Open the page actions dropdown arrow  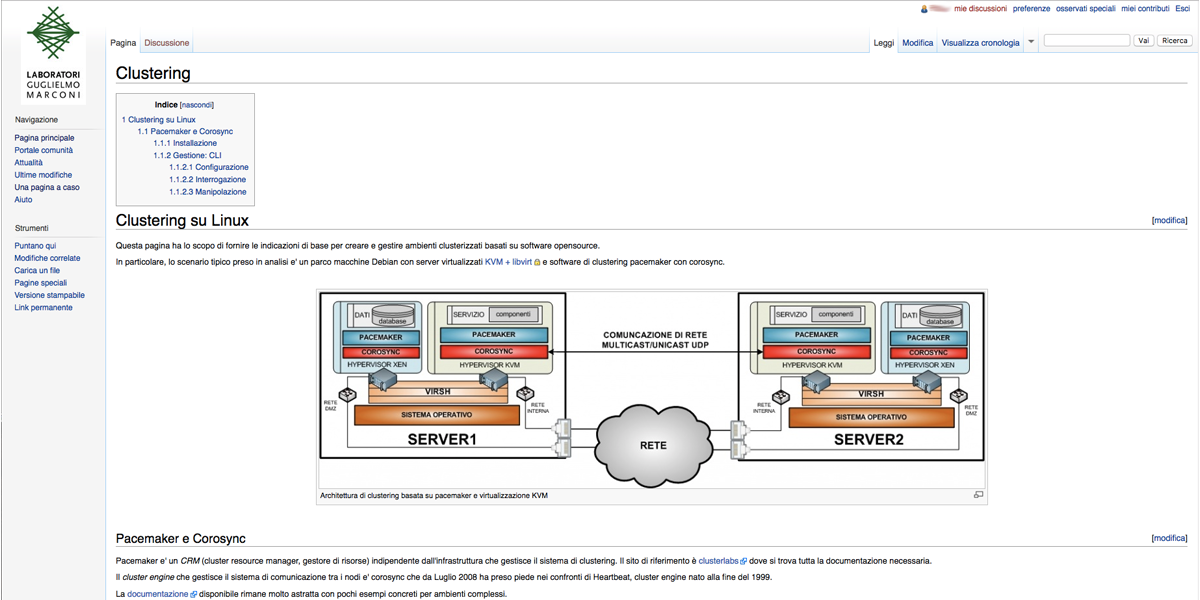[1031, 42]
